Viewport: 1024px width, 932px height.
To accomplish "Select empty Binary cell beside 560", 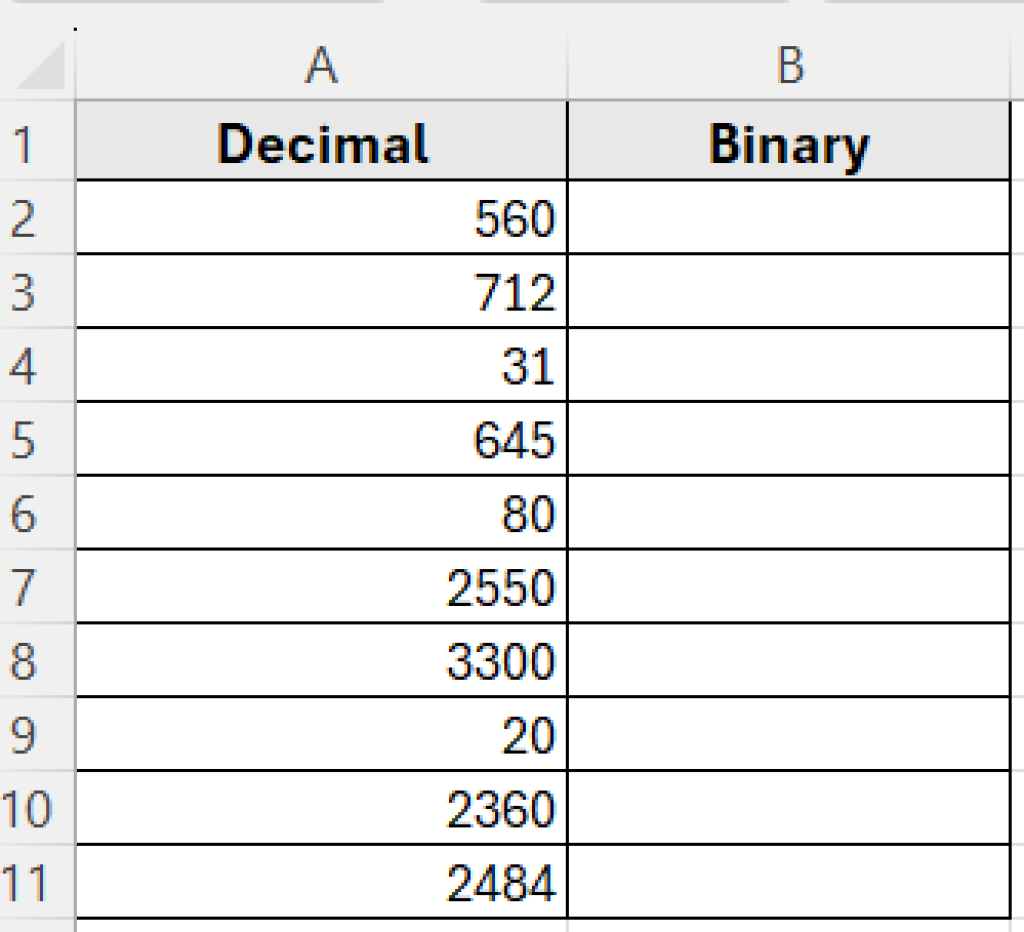I will pos(790,218).
